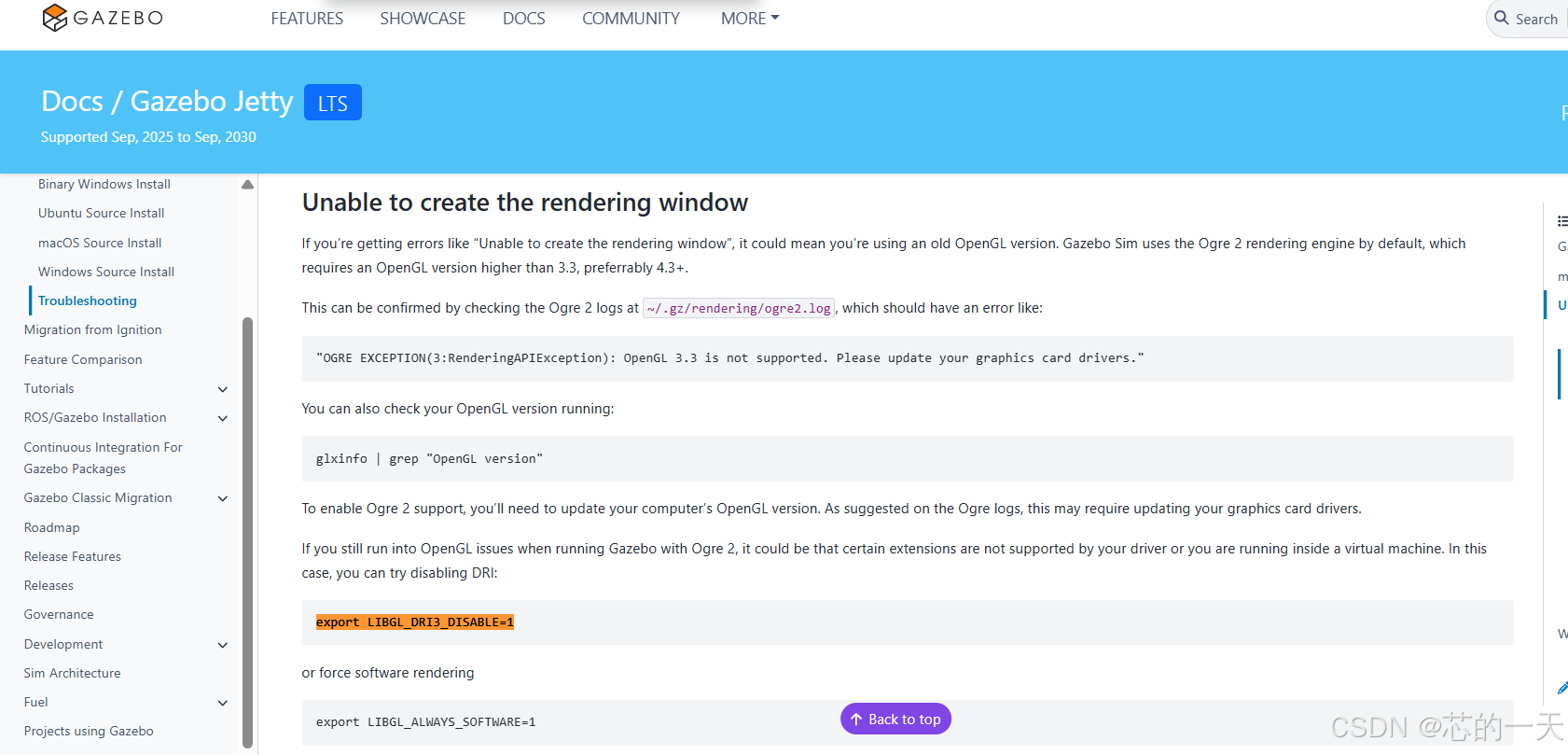Click the LTS badge
The height and width of the screenshot is (755, 1568).
coord(333,103)
